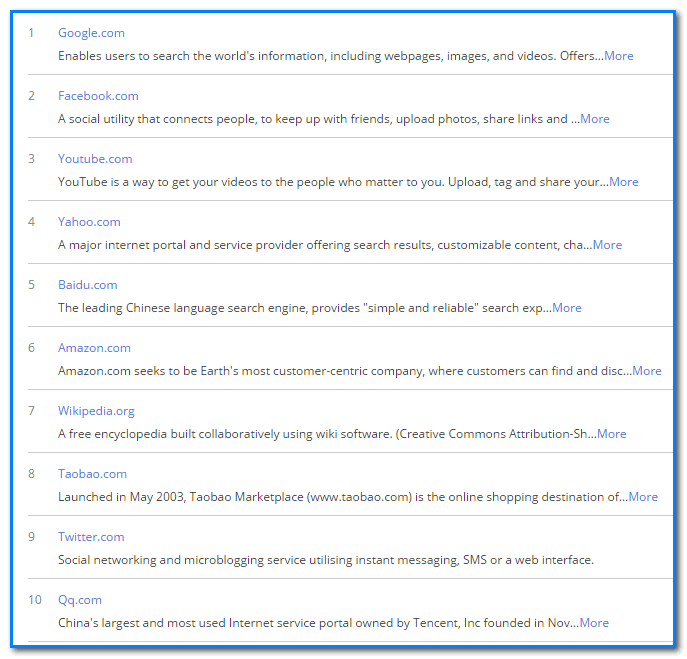Click More in the Facebook.com description

point(595,119)
